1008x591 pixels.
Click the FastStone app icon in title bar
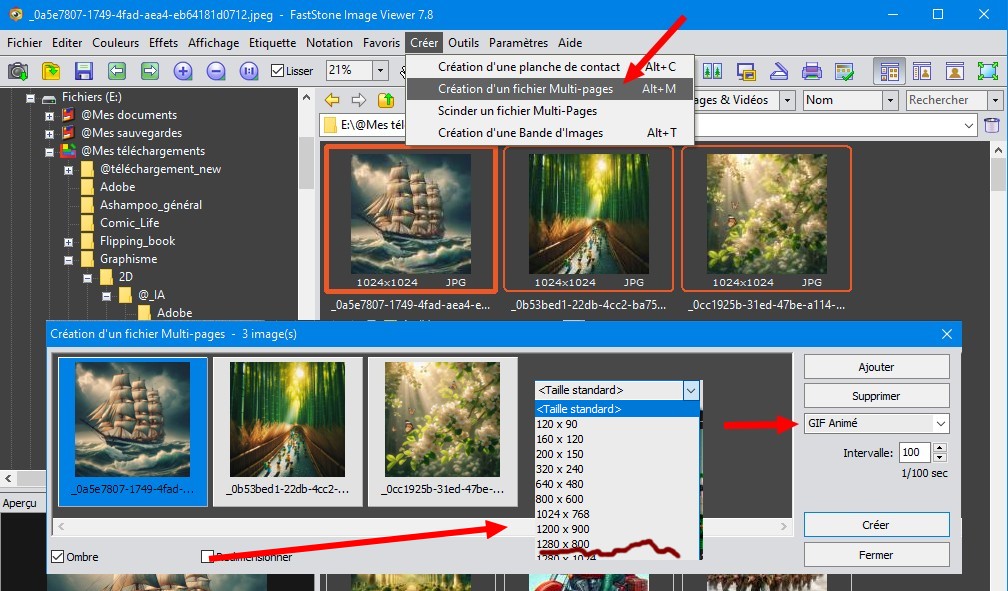pos(15,14)
